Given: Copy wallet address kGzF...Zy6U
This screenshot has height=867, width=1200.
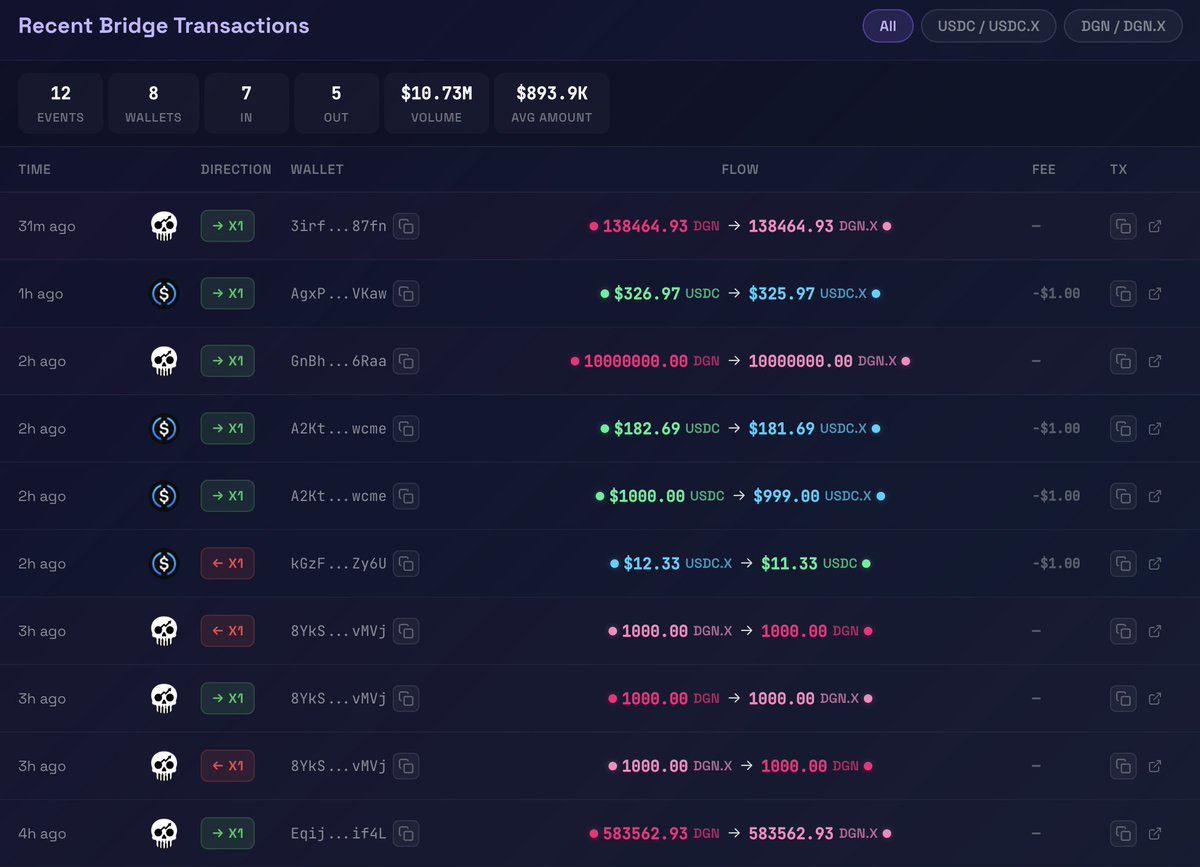Looking at the screenshot, I should click(406, 564).
